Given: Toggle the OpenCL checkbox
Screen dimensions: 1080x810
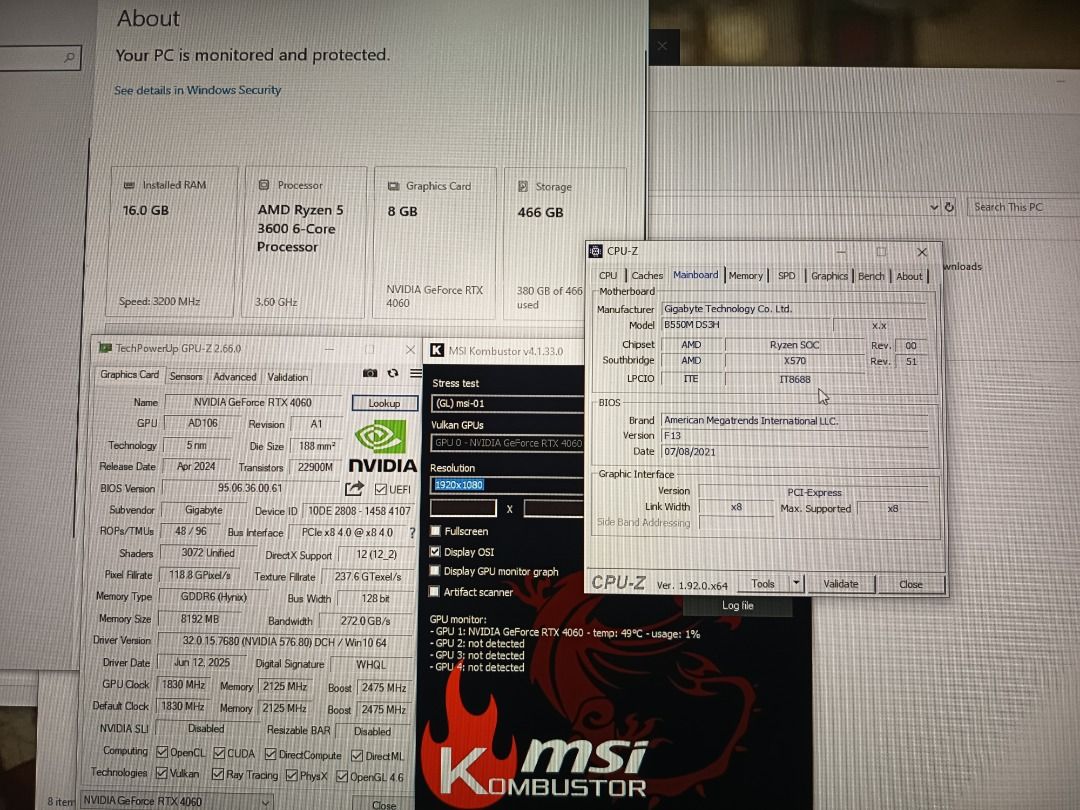Looking at the screenshot, I should pyautogui.click(x=162, y=752).
